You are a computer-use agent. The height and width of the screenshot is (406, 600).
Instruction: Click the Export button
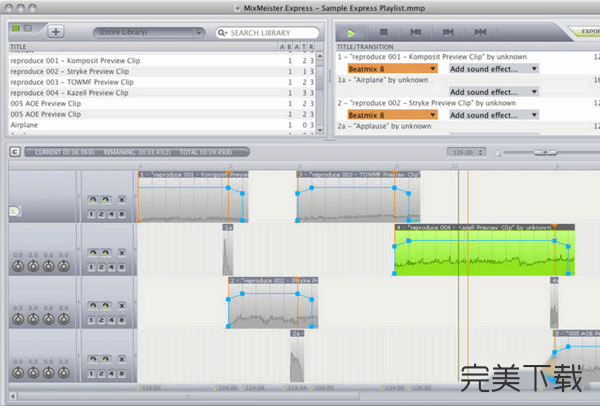587,32
